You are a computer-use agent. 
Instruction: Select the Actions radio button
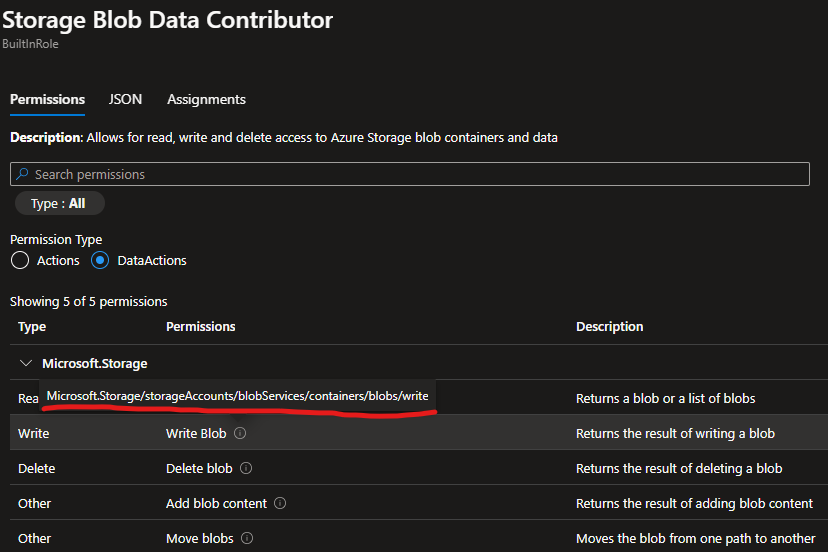click(20, 260)
